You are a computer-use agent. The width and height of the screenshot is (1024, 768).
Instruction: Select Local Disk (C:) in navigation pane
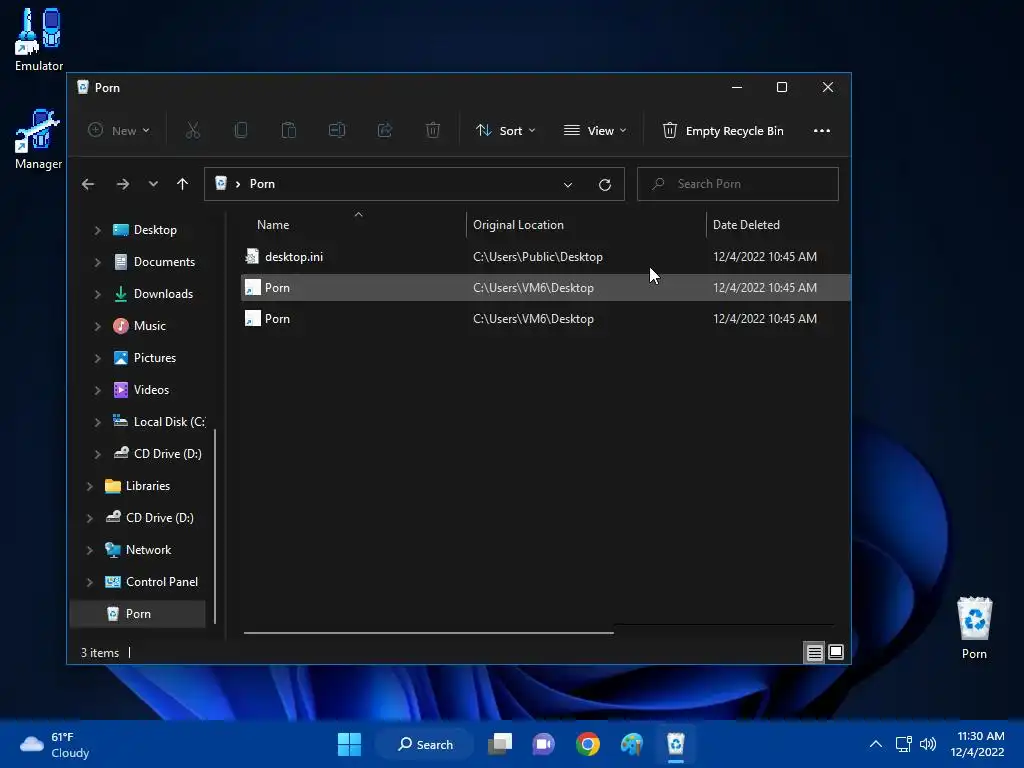(159, 422)
